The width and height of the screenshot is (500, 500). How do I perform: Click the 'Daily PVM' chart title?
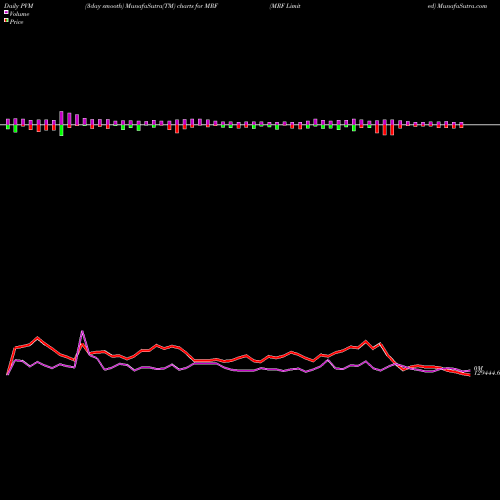19,6
